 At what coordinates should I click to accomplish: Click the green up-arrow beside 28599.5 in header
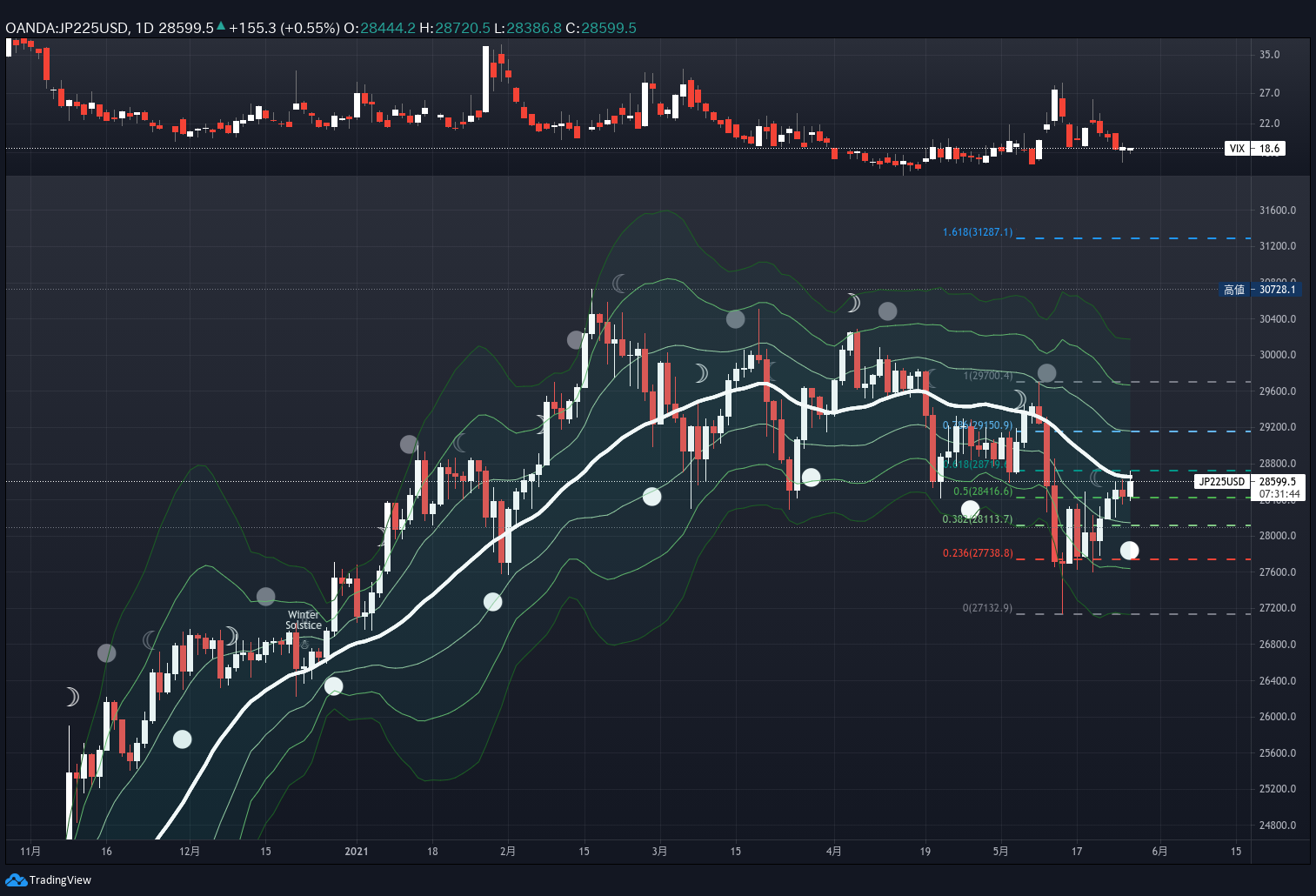click(221, 27)
